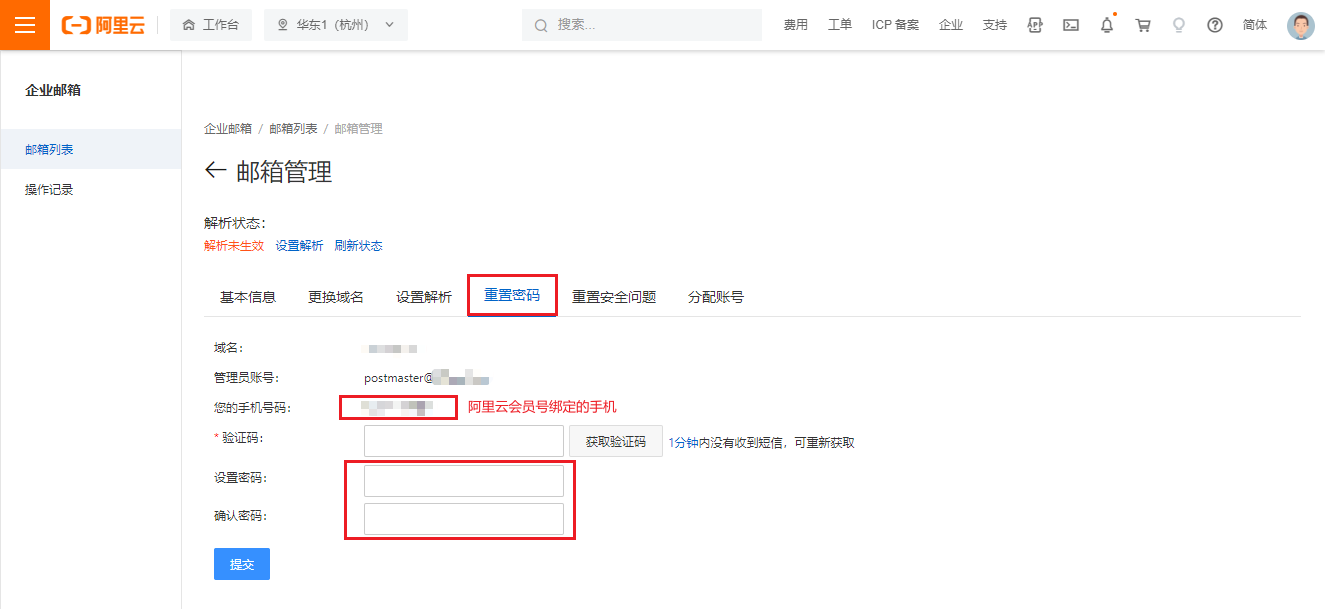The image size is (1325, 609).
Task: Open the notifications bell
Action: [x=1107, y=25]
